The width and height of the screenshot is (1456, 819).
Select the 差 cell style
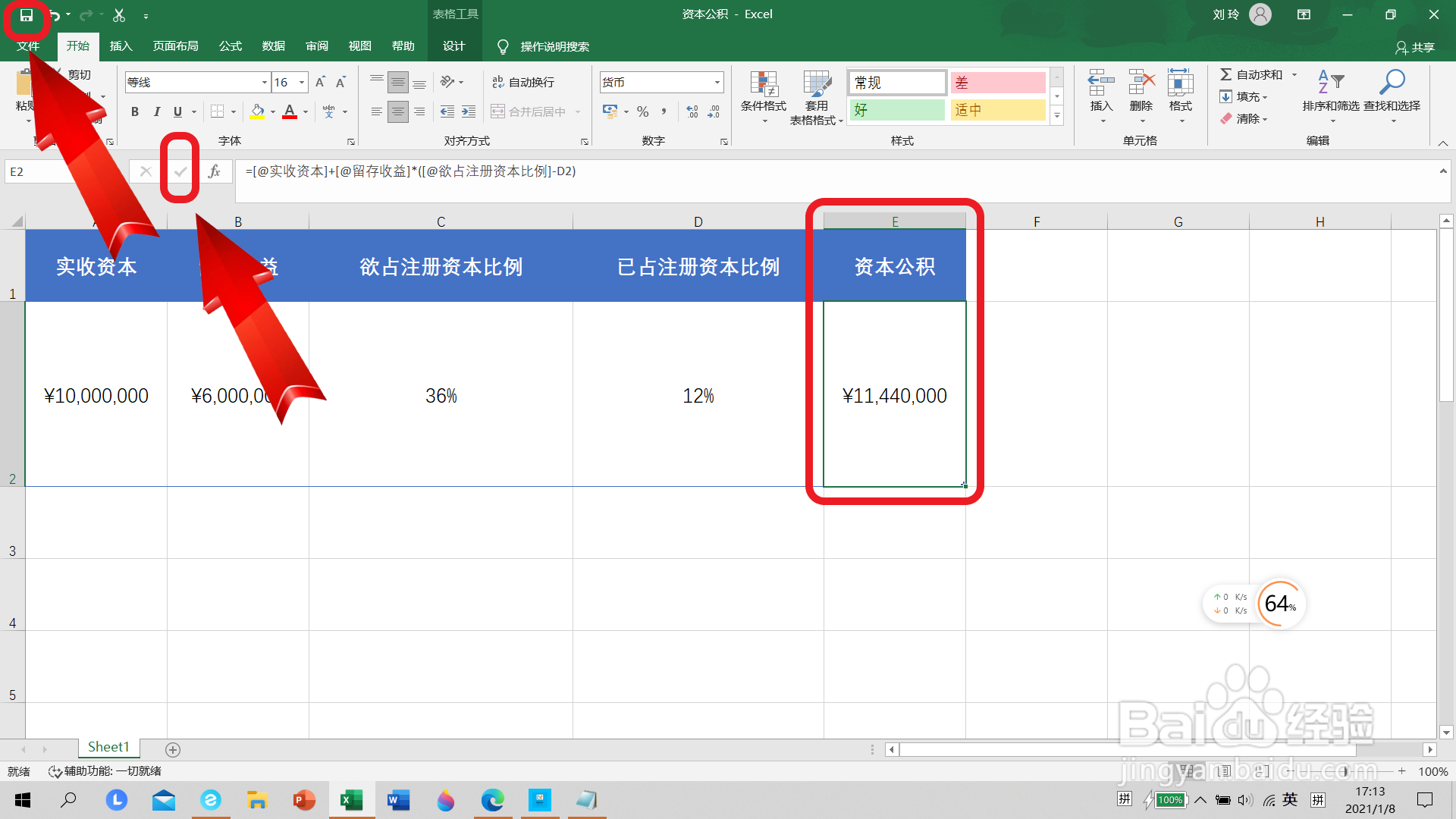pos(998,83)
